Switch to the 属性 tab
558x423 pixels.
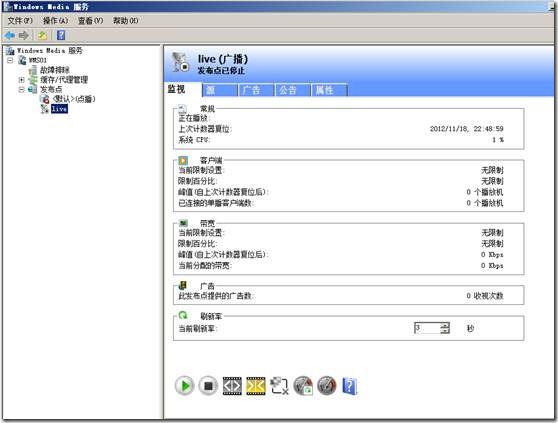coord(330,90)
